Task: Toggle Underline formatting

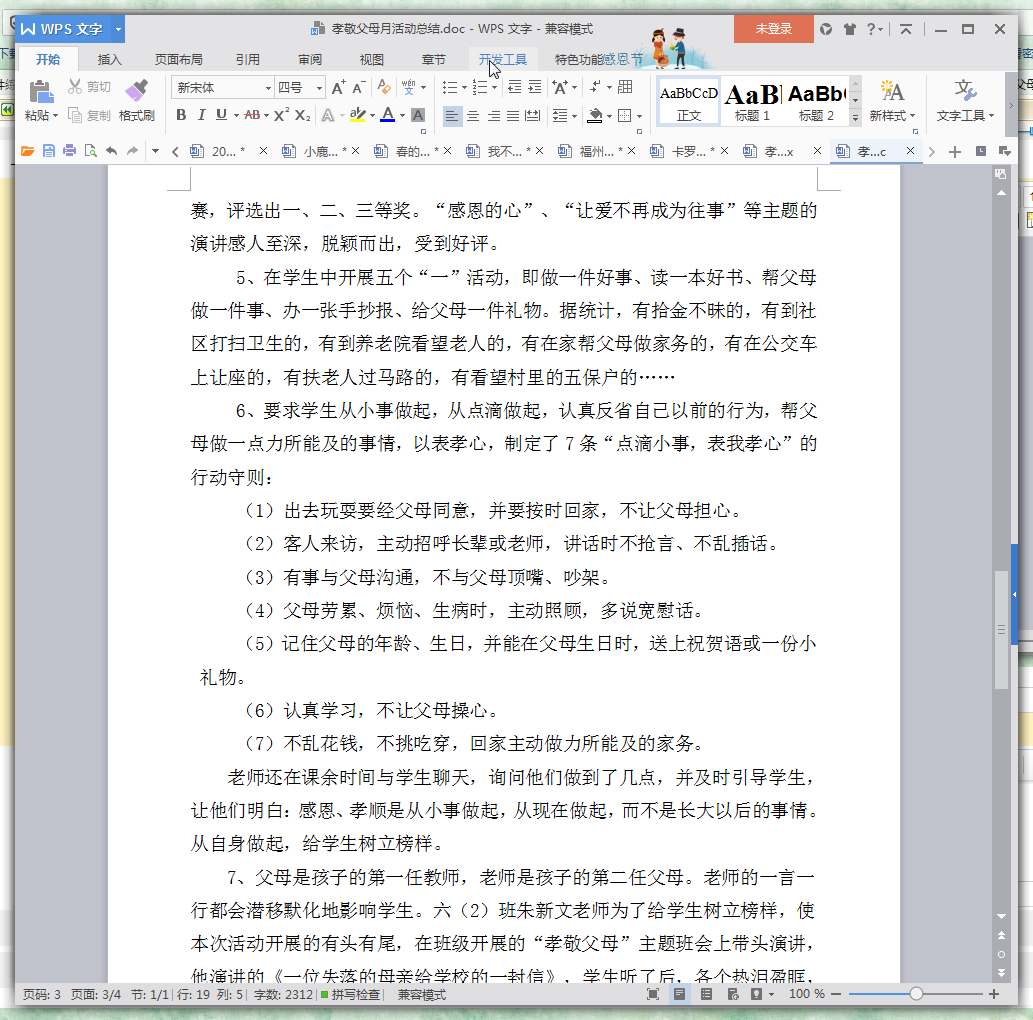Action: 221,115
